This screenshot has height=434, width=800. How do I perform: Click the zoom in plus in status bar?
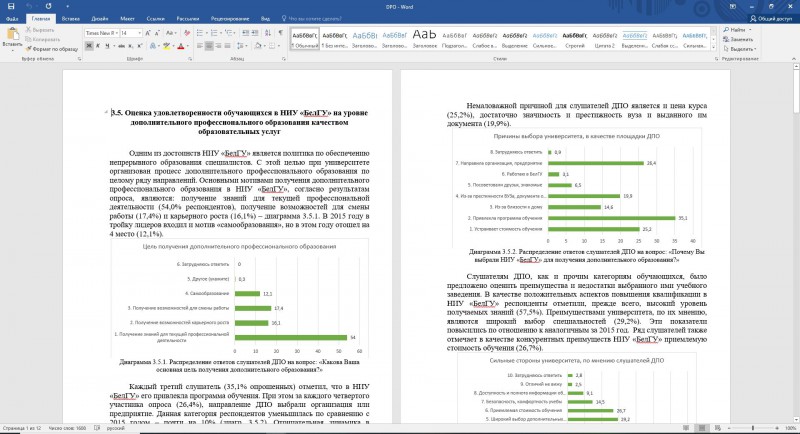(777, 428)
